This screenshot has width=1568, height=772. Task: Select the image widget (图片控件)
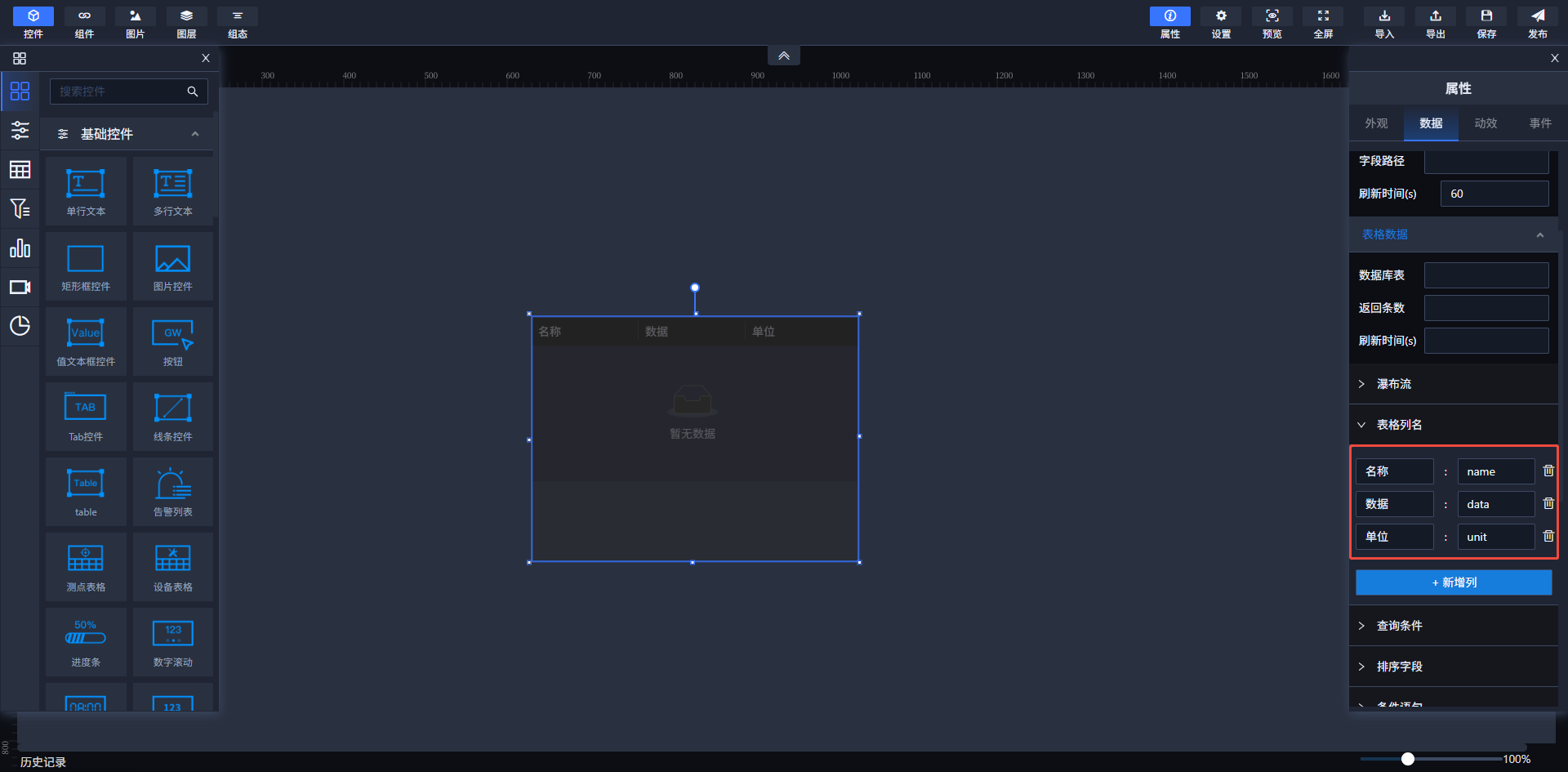(x=172, y=266)
